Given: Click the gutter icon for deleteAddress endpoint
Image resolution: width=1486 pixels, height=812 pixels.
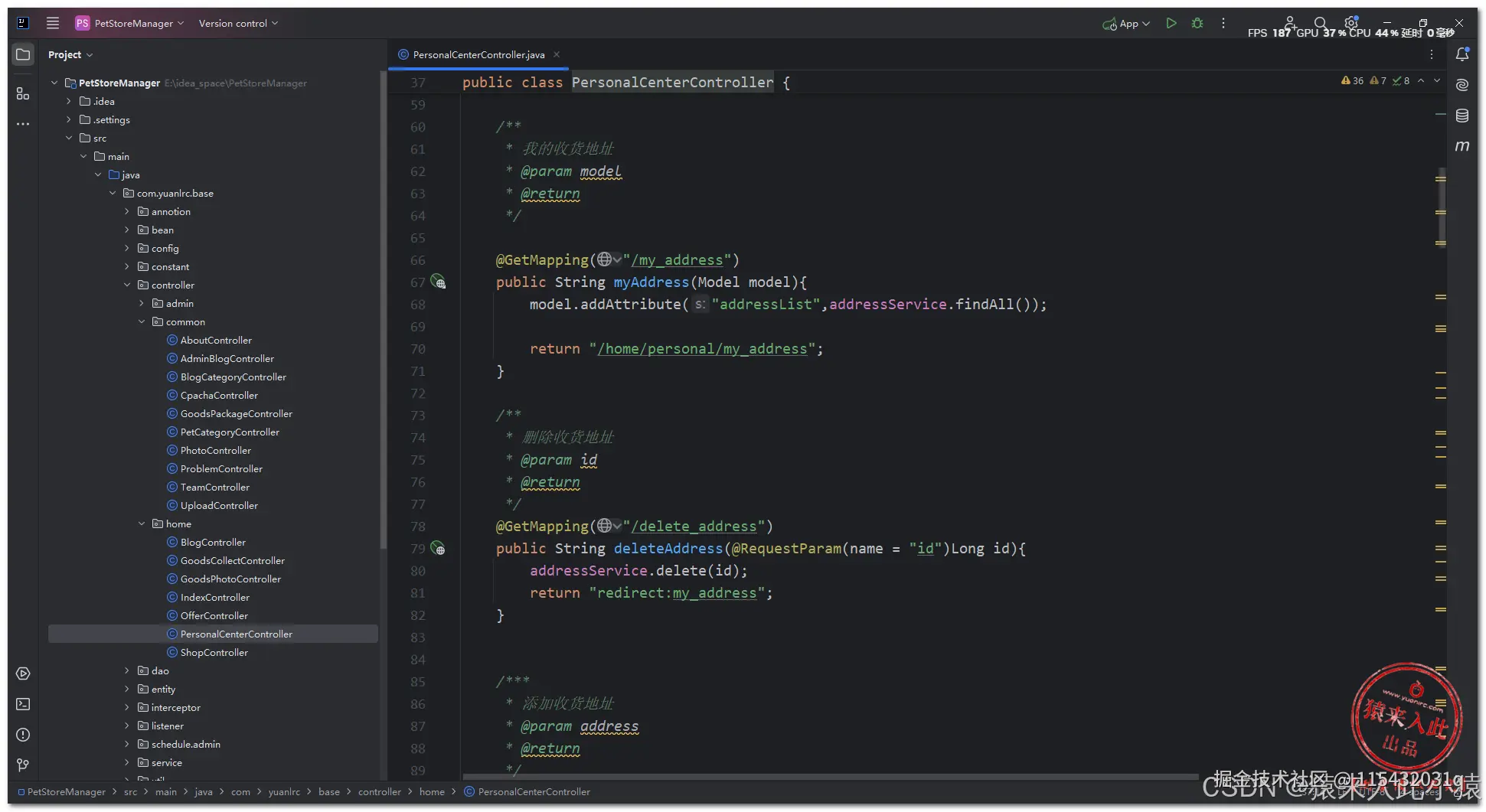Looking at the screenshot, I should point(438,548).
